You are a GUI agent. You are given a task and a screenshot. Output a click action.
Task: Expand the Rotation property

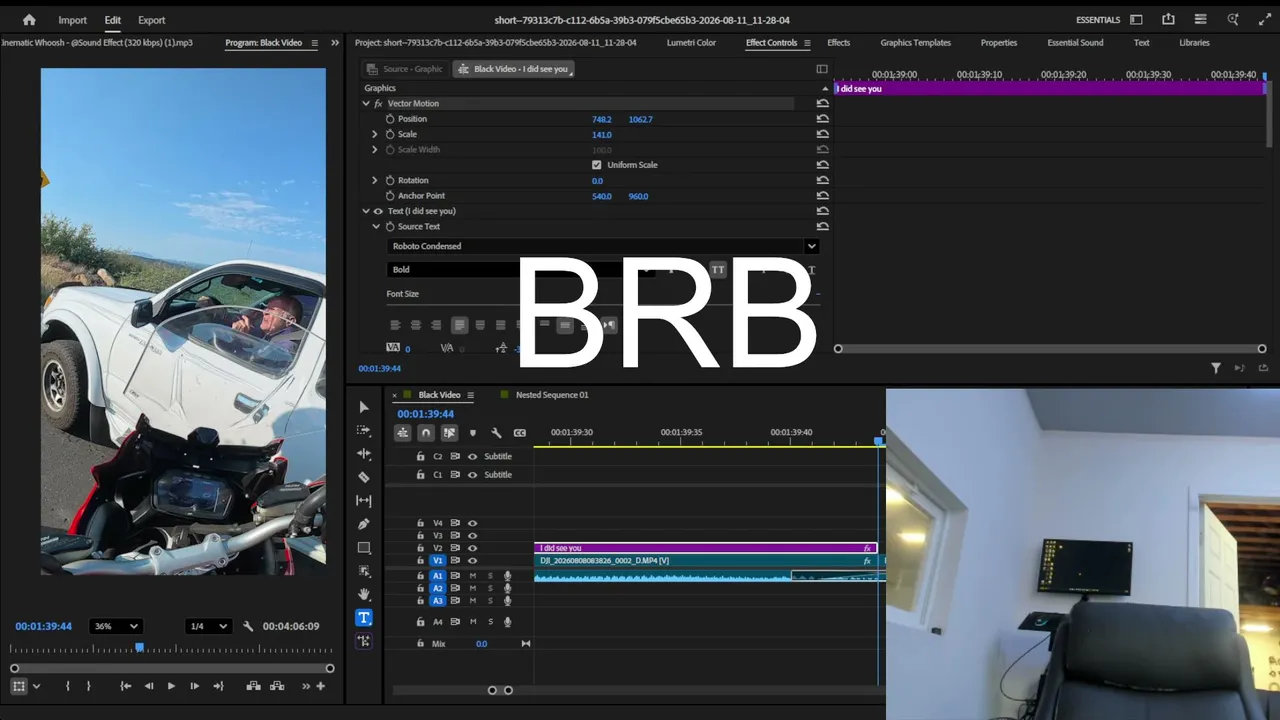click(x=375, y=180)
